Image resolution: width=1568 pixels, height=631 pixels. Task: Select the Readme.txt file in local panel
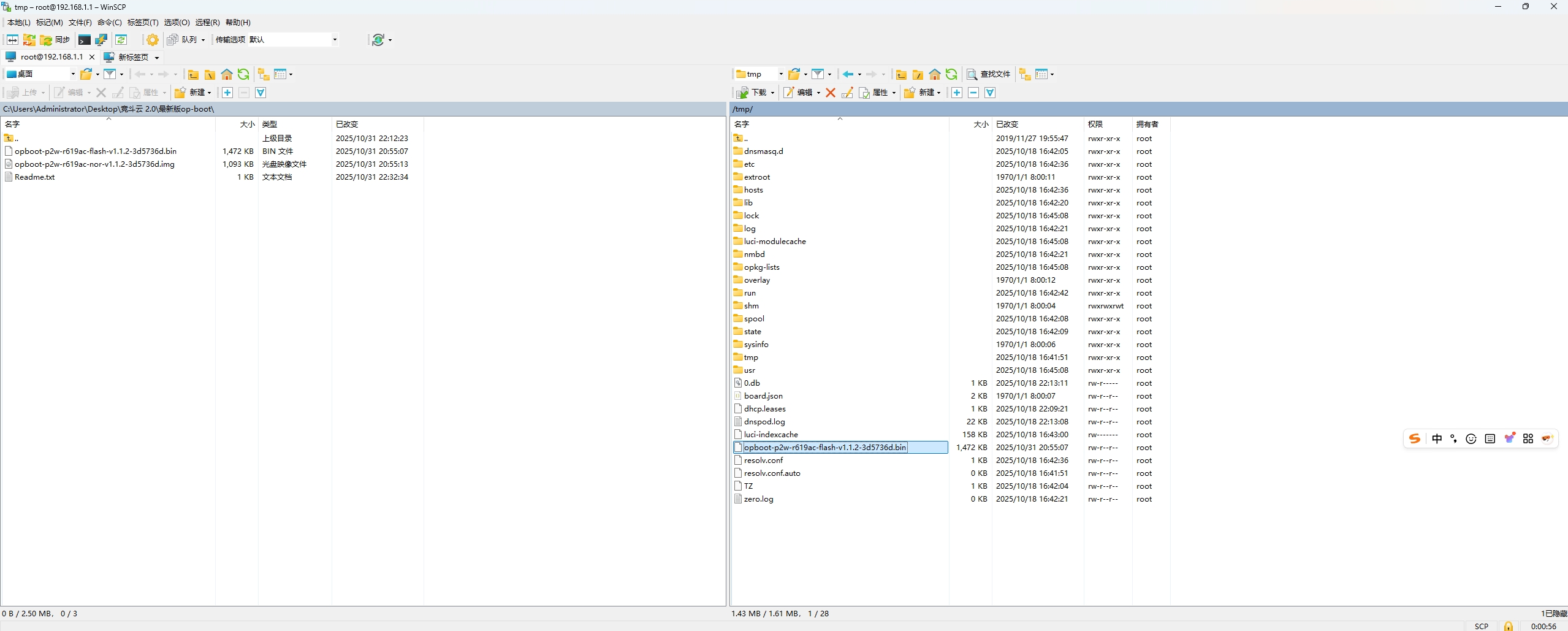[x=34, y=177]
